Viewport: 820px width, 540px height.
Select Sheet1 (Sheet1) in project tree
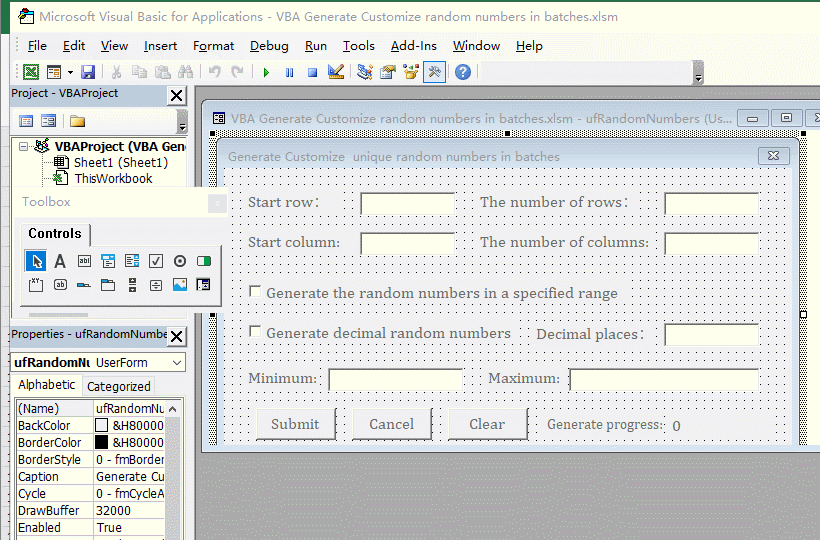(x=121, y=163)
